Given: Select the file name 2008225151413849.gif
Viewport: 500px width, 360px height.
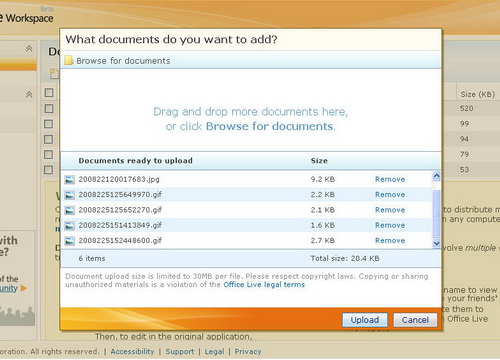Looking at the screenshot, I should pos(120,225).
